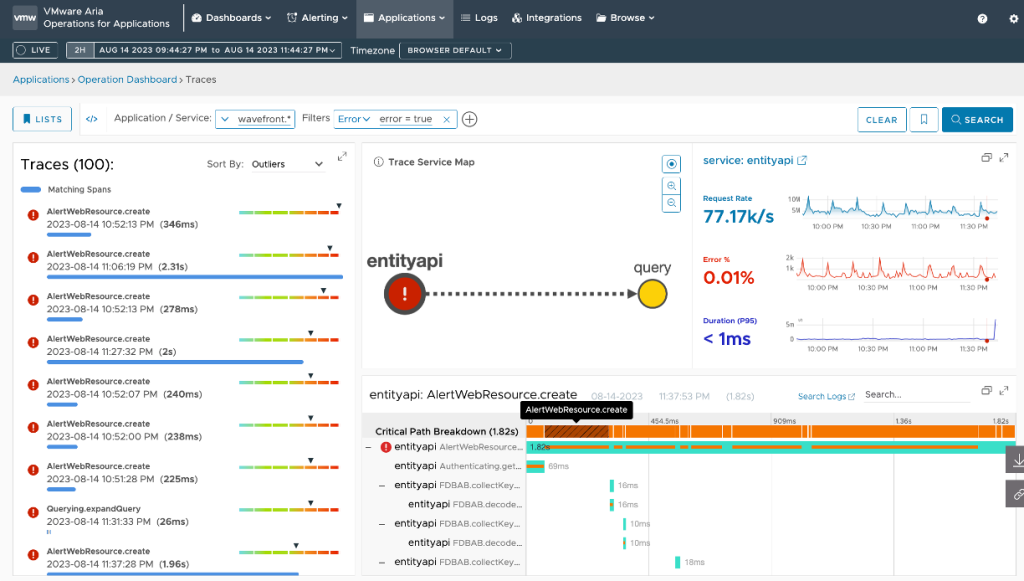Viewport: 1024px width, 581px height.
Task: Restore the service details panel
Action: 986,157
